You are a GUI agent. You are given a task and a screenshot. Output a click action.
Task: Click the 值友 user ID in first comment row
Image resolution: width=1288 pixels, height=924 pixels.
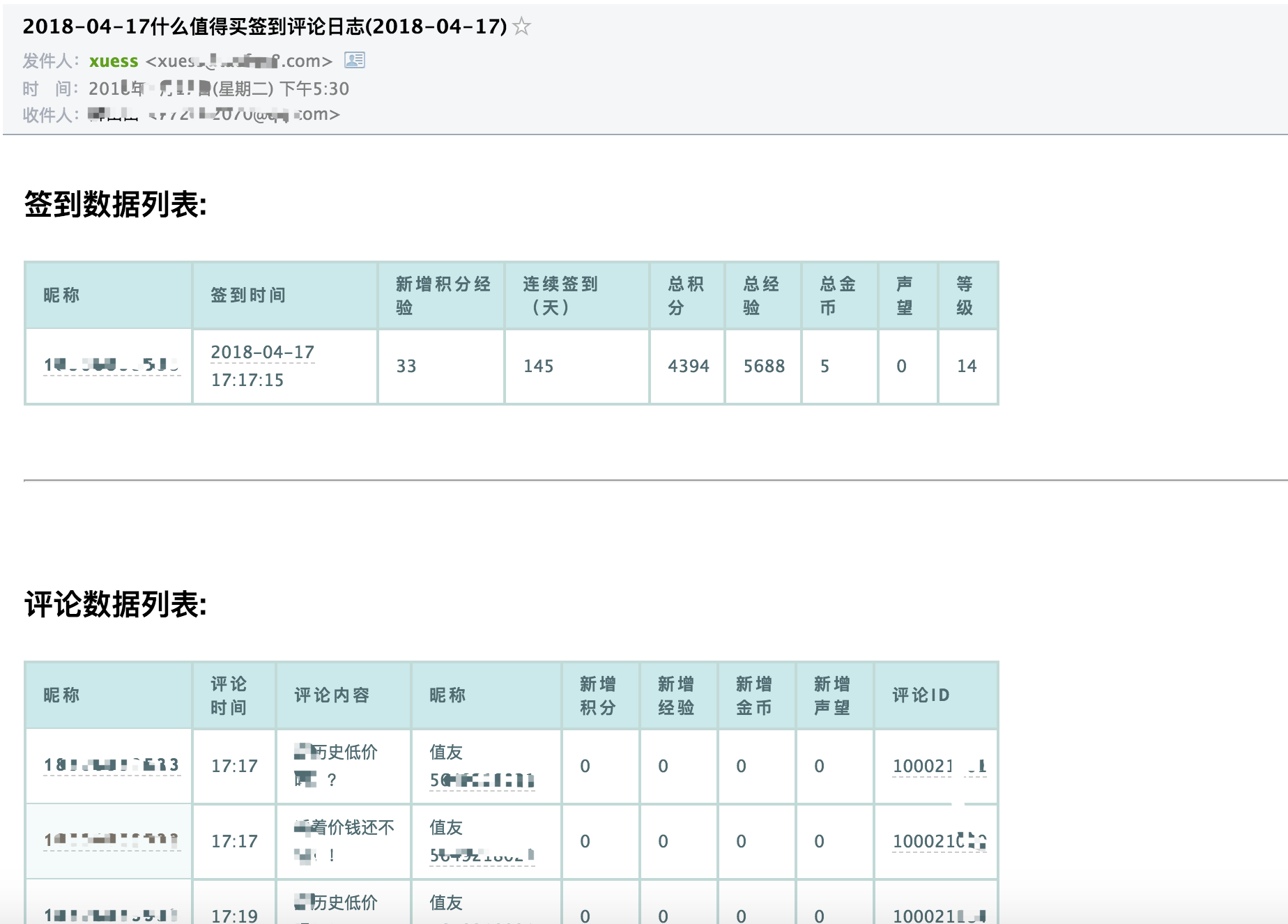point(482,780)
